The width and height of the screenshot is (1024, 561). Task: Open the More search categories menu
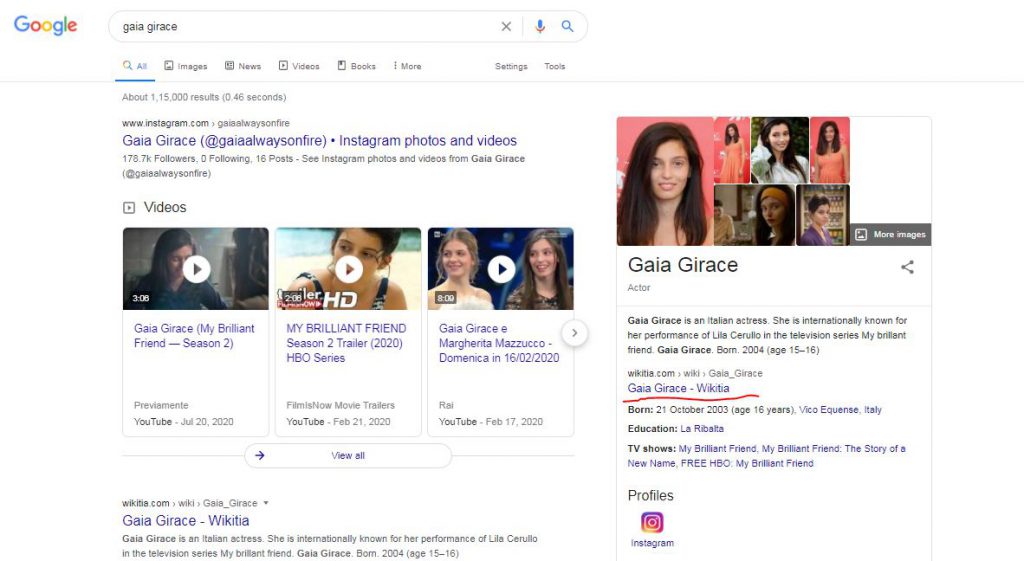(x=407, y=66)
